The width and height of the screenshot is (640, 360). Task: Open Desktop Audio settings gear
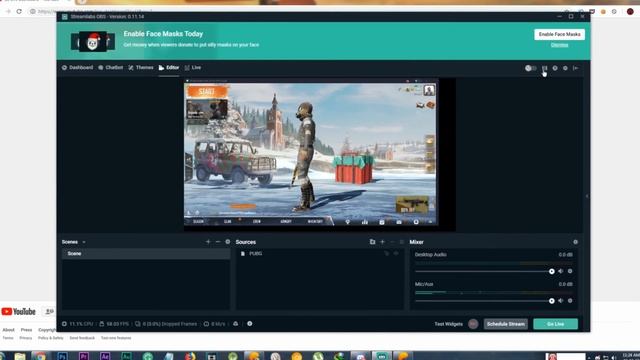click(570, 271)
